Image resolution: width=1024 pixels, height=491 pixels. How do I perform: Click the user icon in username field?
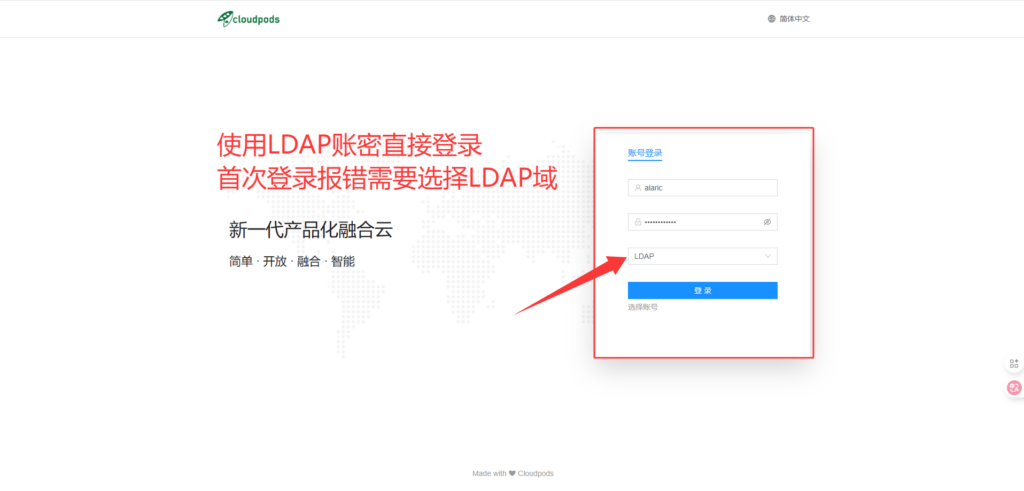(x=637, y=187)
